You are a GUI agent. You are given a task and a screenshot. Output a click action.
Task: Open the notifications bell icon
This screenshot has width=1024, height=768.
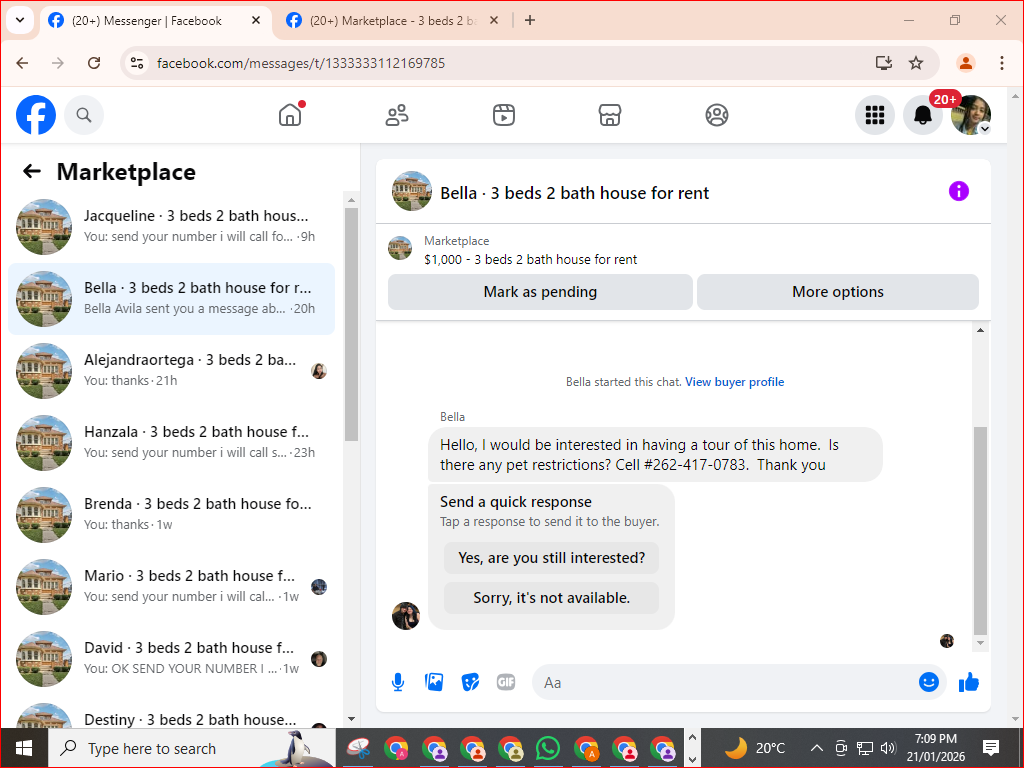[922, 115]
